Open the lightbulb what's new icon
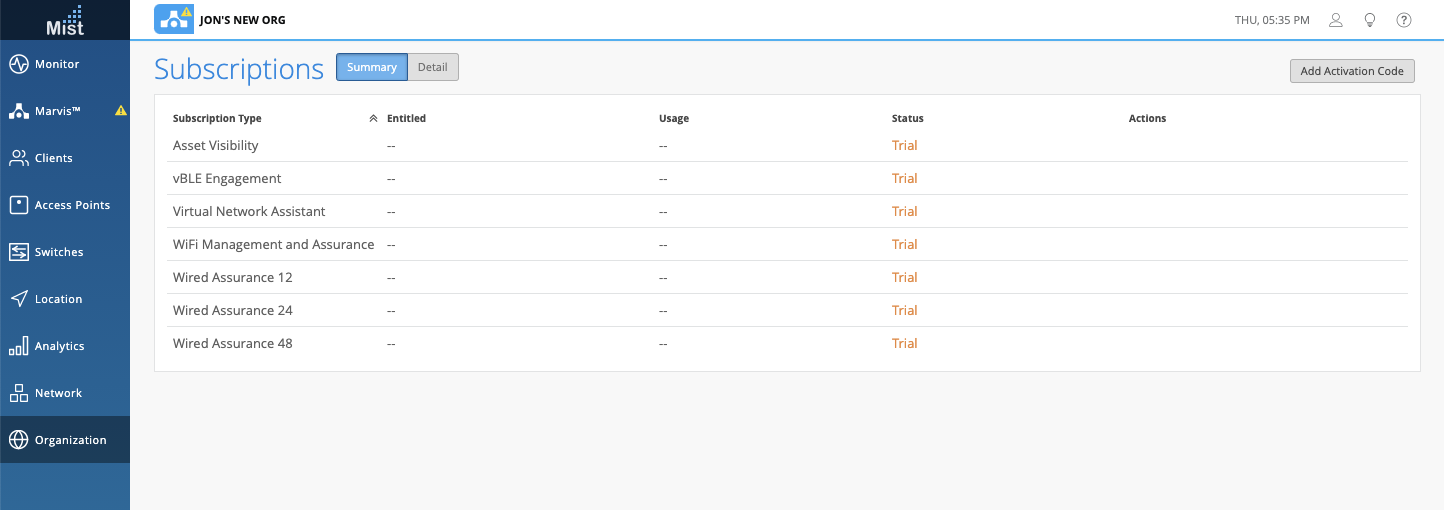The image size is (1444, 510). (x=1370, y=20)
